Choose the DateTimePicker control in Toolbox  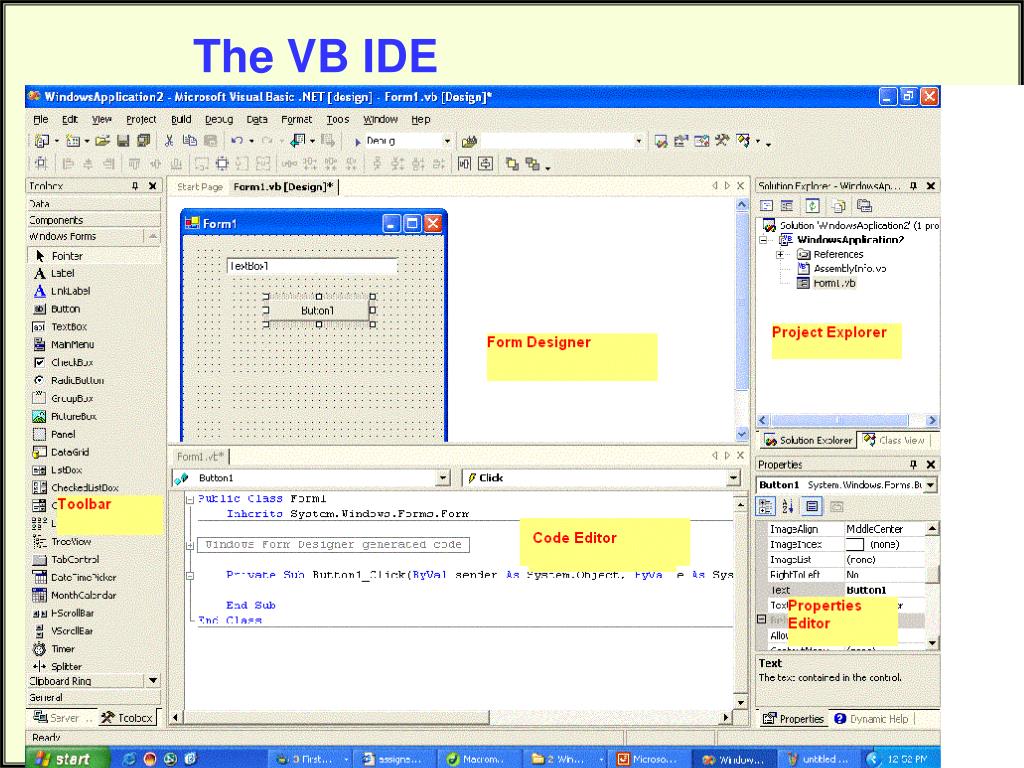(74, 577)
